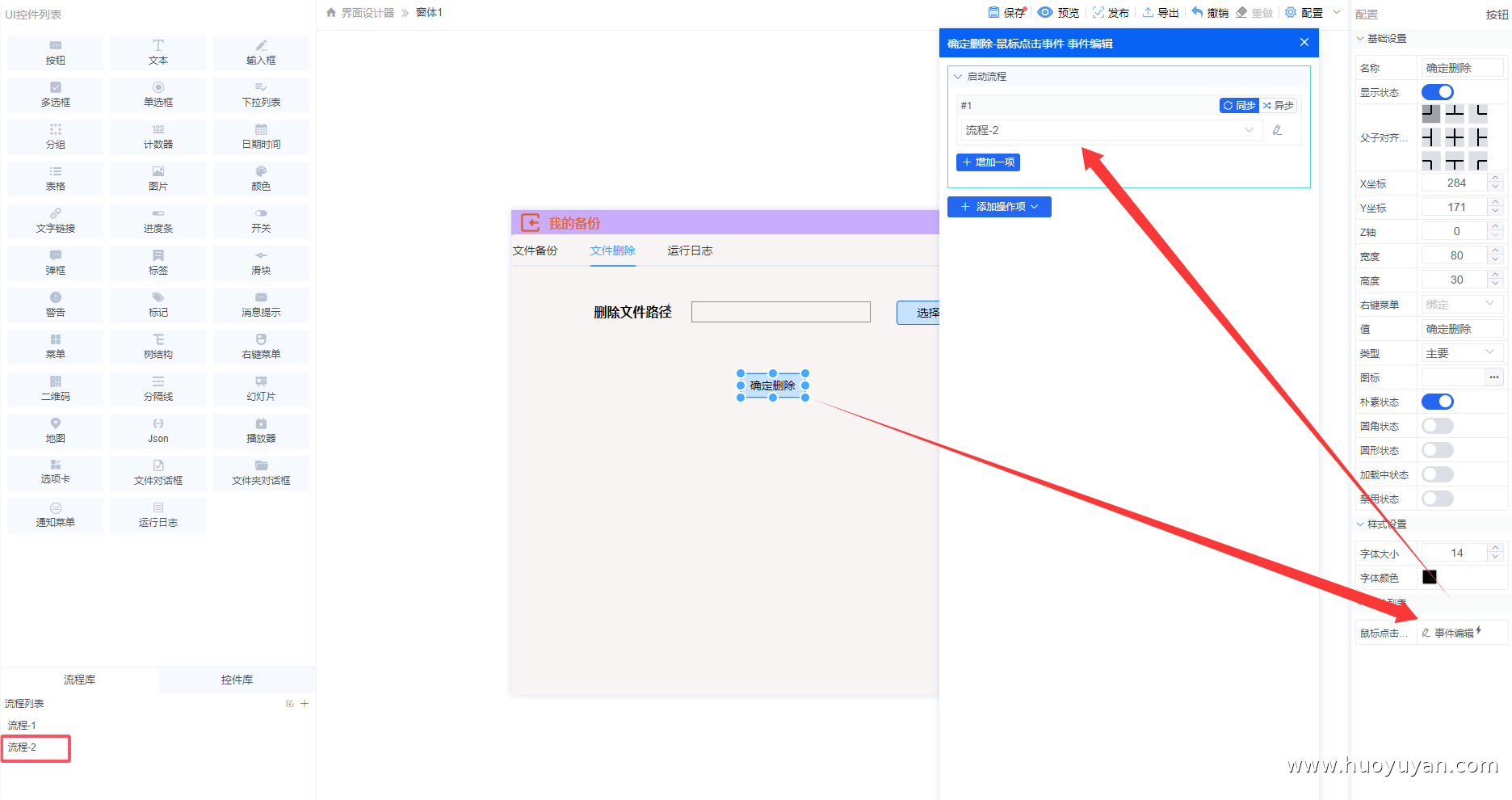The width and height of the screenshot is (1512, 800).
Task: Pick the 开关 widget
Action: [261, 221]
